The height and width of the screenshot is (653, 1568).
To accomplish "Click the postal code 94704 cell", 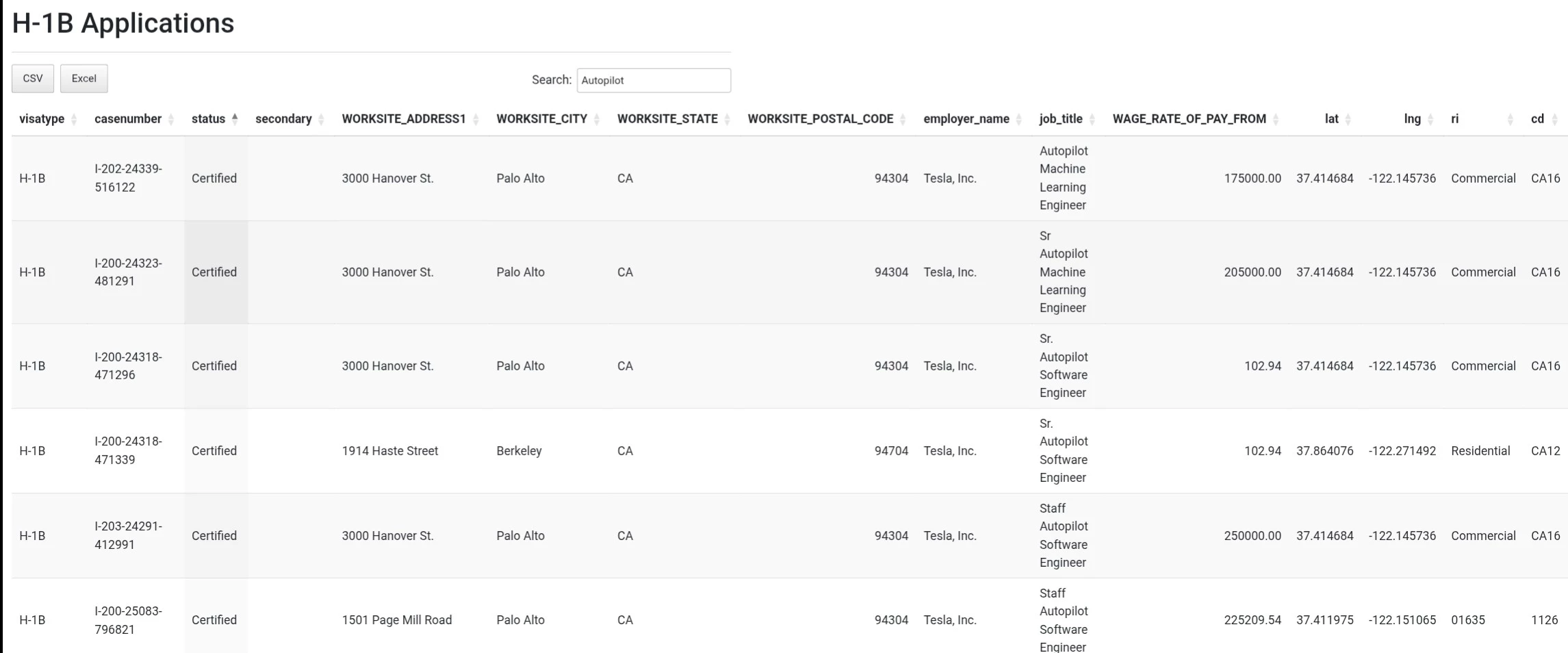I will 891,451.
